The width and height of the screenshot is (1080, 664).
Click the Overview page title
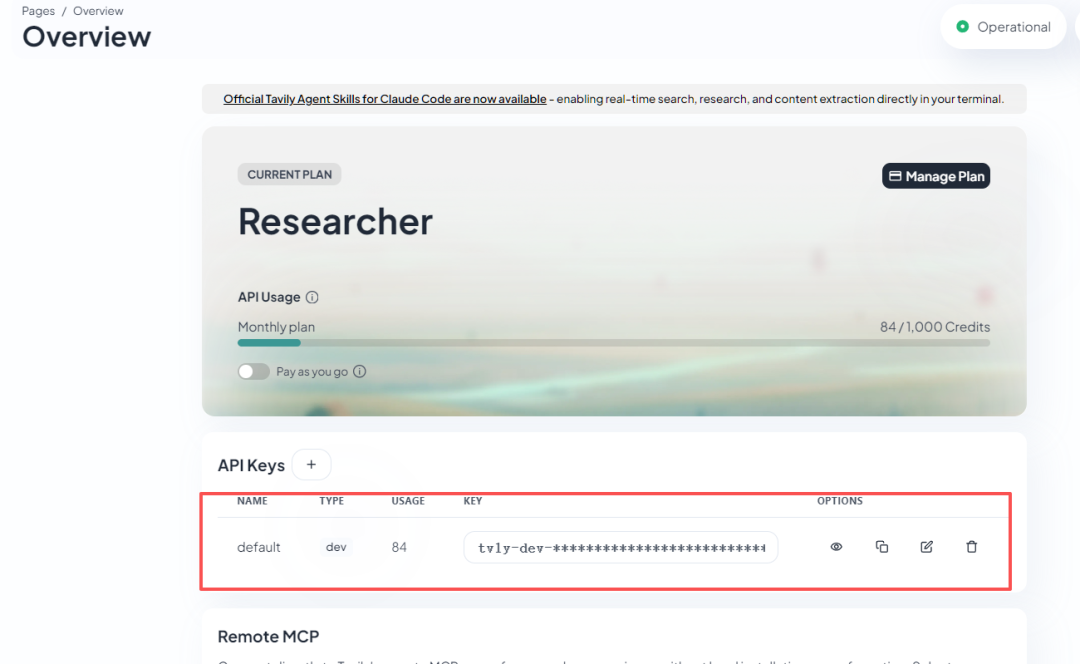87,37
